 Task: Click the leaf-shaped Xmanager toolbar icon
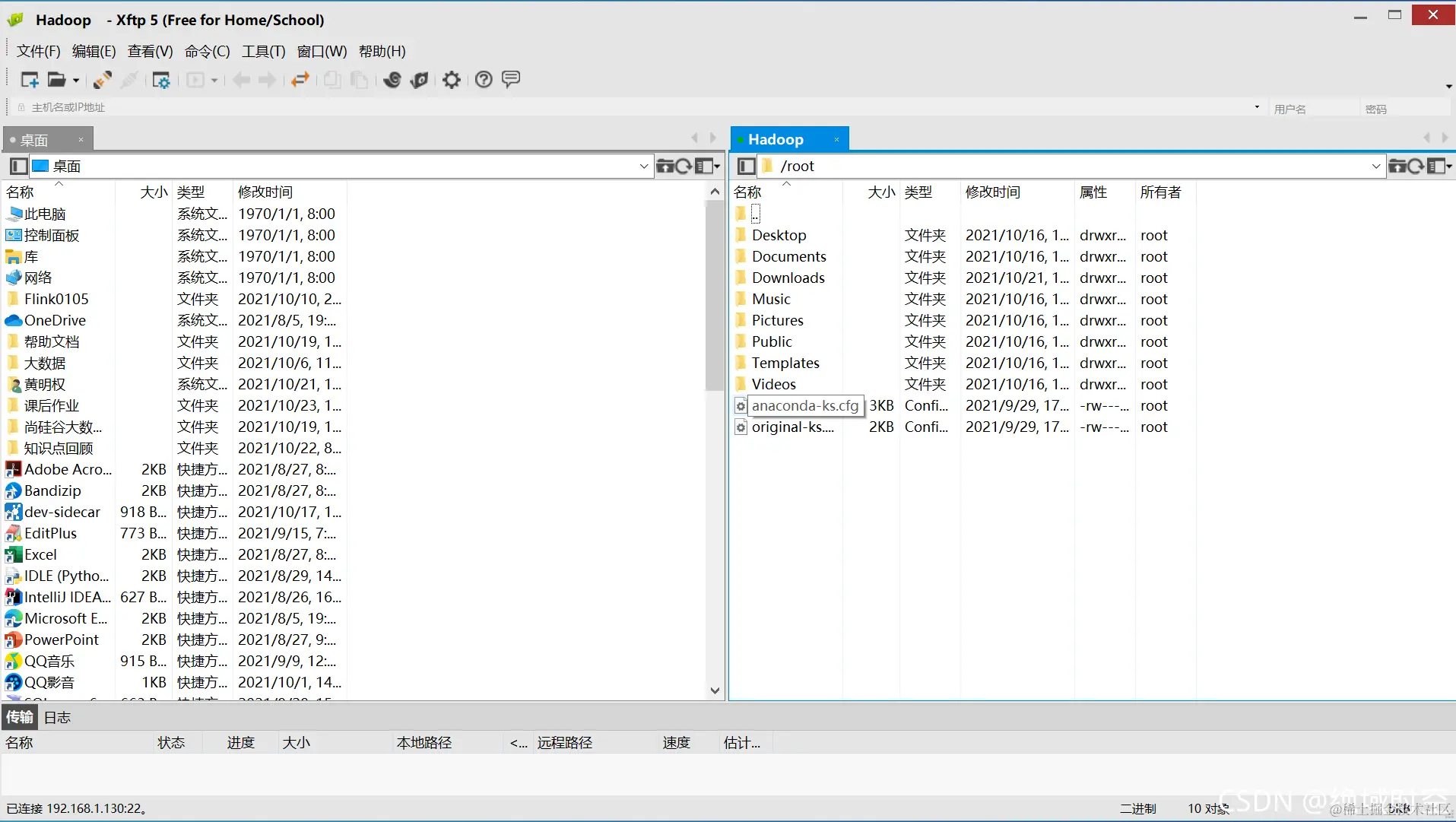pyautogui.click(x=419, y=80)
